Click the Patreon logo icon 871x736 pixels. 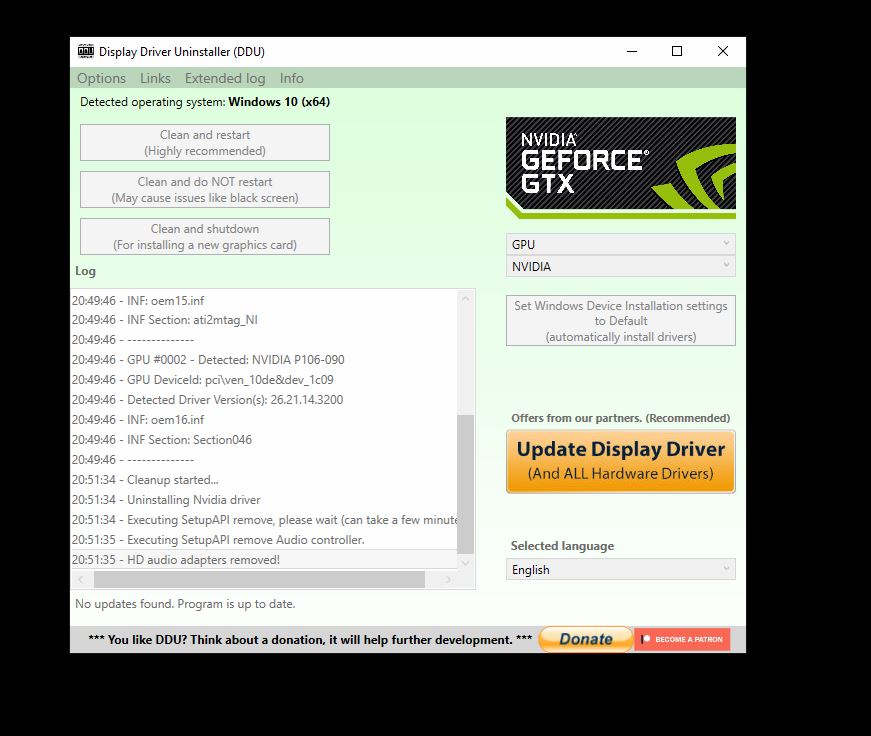click(645, 639)
